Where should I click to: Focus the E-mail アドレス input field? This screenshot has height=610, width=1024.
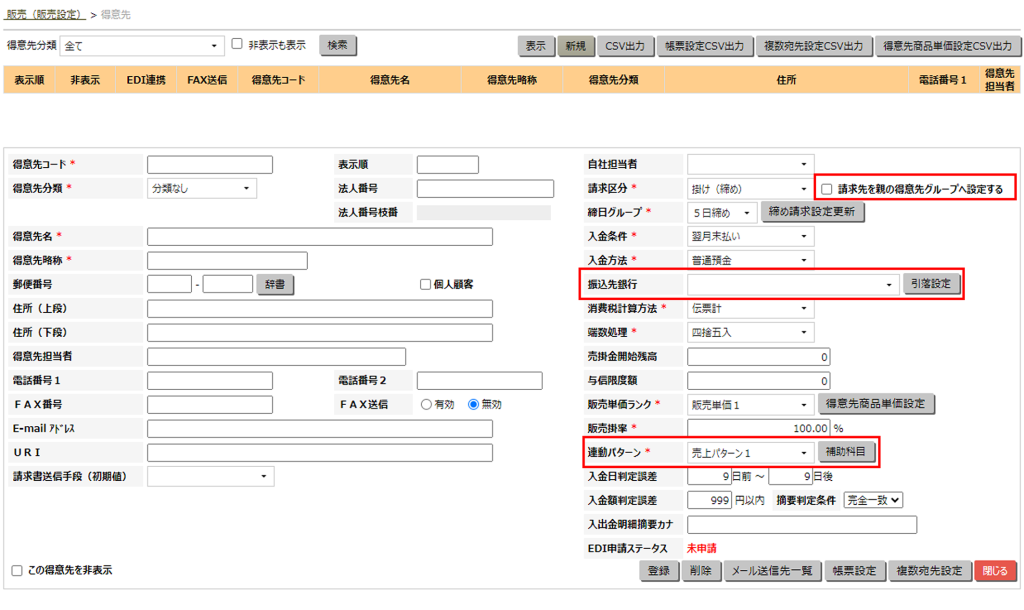(320, 428)
